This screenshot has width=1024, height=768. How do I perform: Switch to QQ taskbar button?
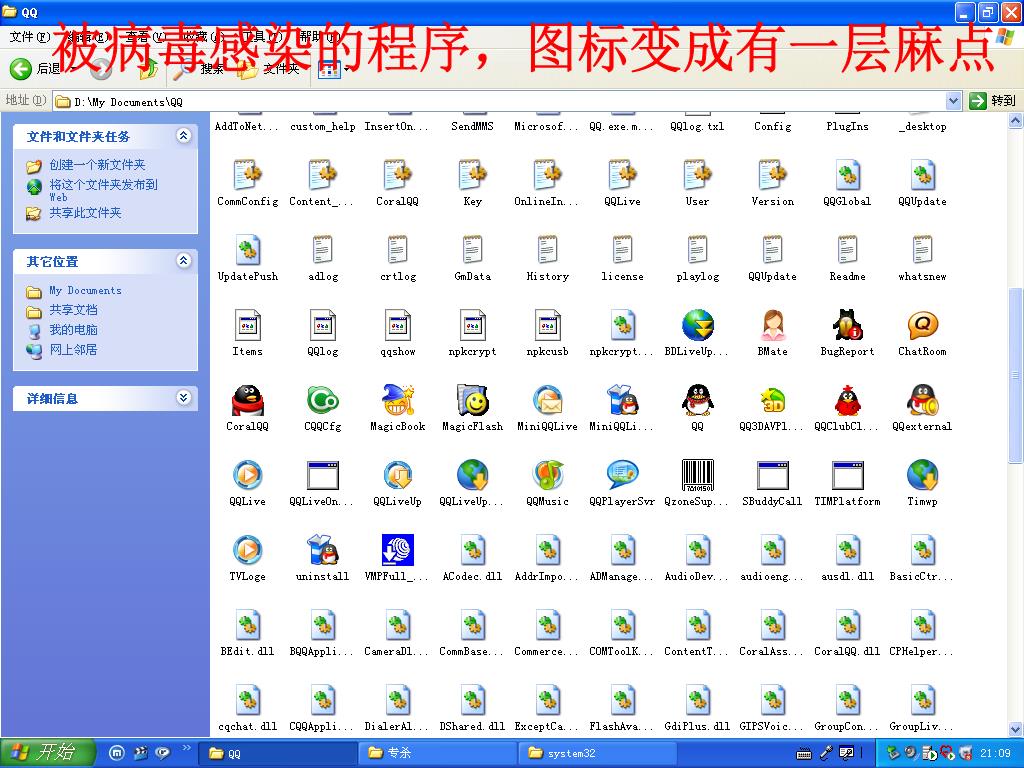(277, 753)
